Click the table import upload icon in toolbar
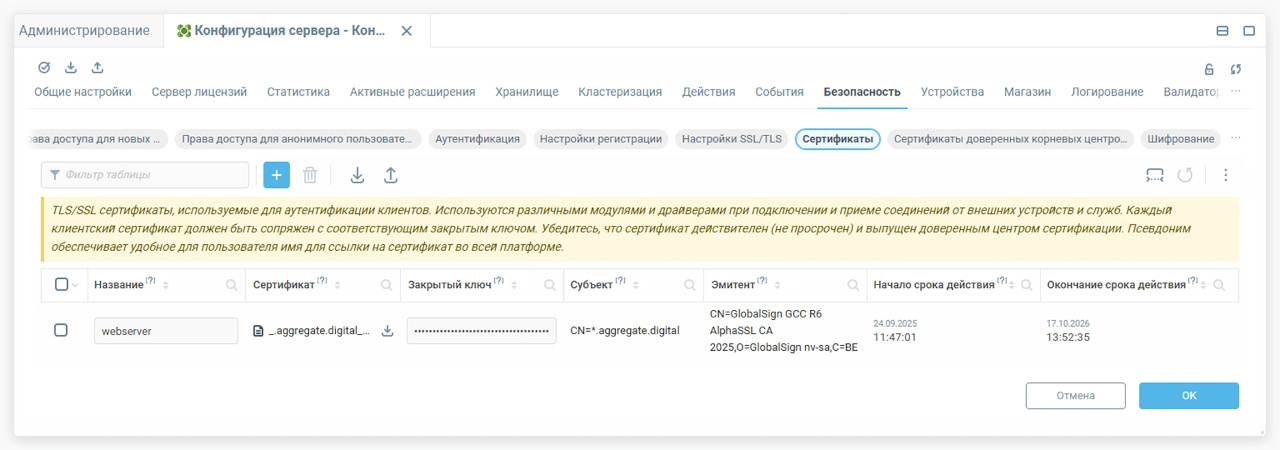This screenshot has width=1280, height=450. coord(391,175)
